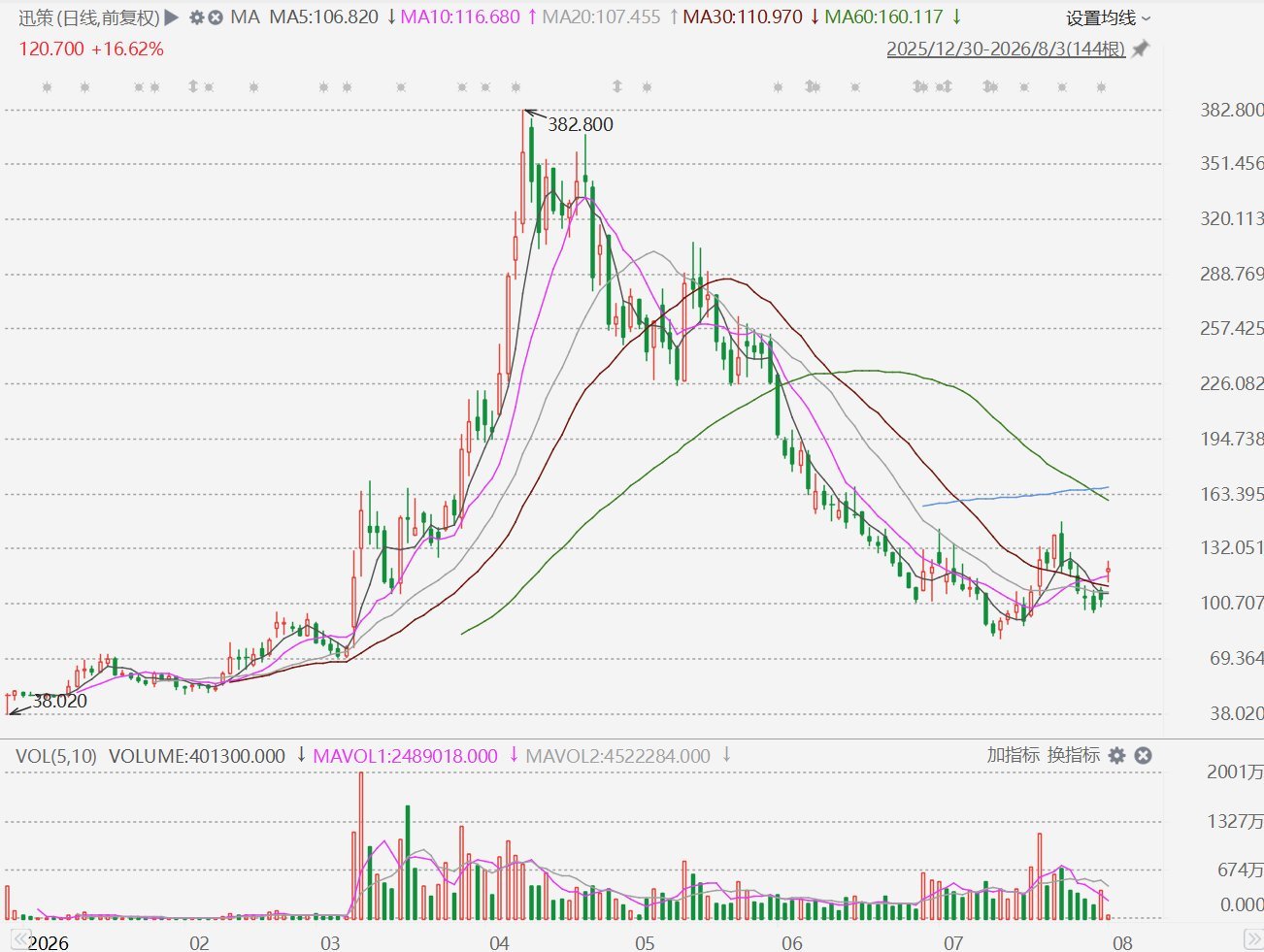Click month 02 on the time axis
Viewport: 1264px width, 952px height.
point(199,943)
